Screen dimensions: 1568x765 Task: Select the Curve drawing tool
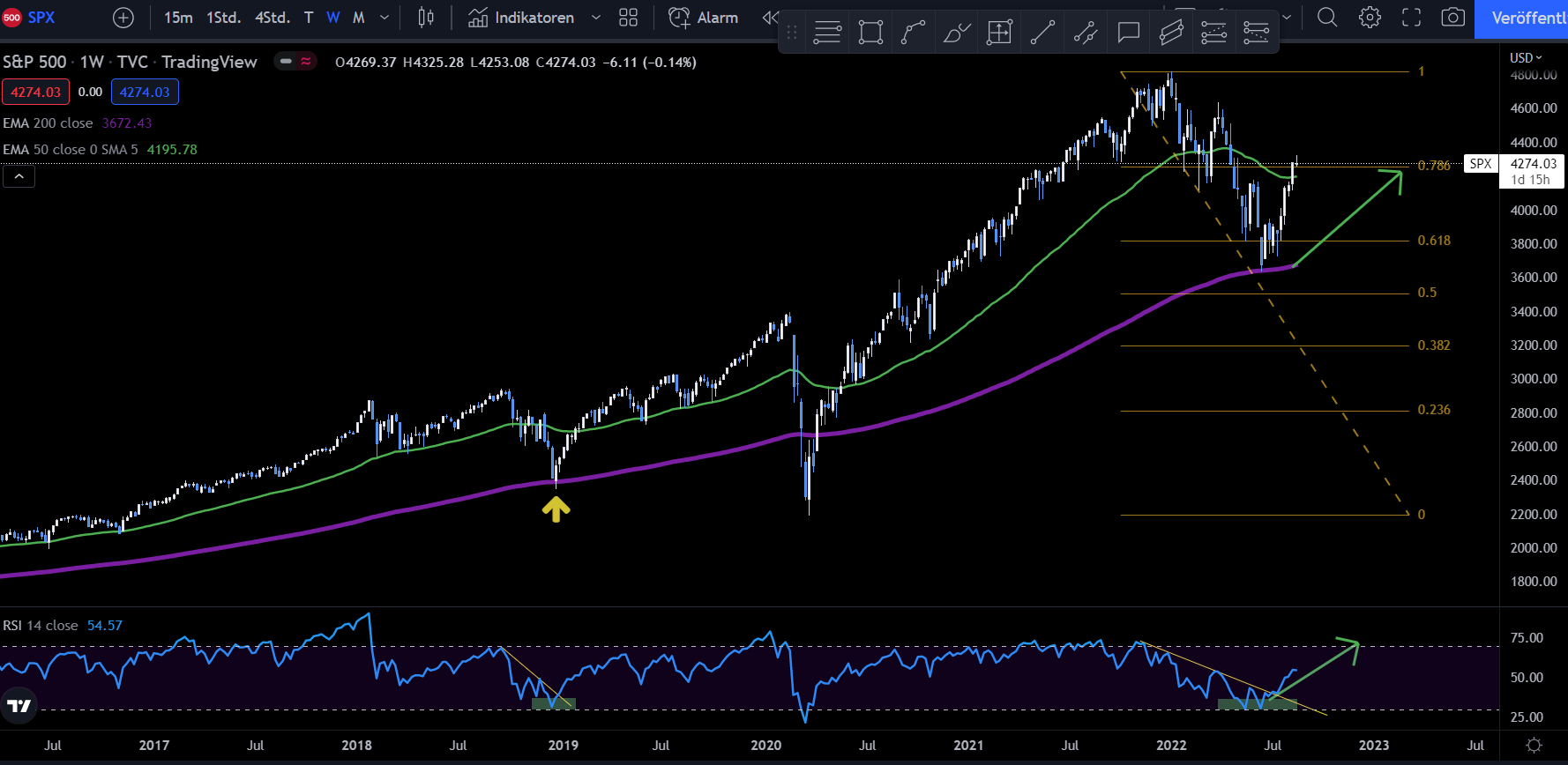point(913,33)
